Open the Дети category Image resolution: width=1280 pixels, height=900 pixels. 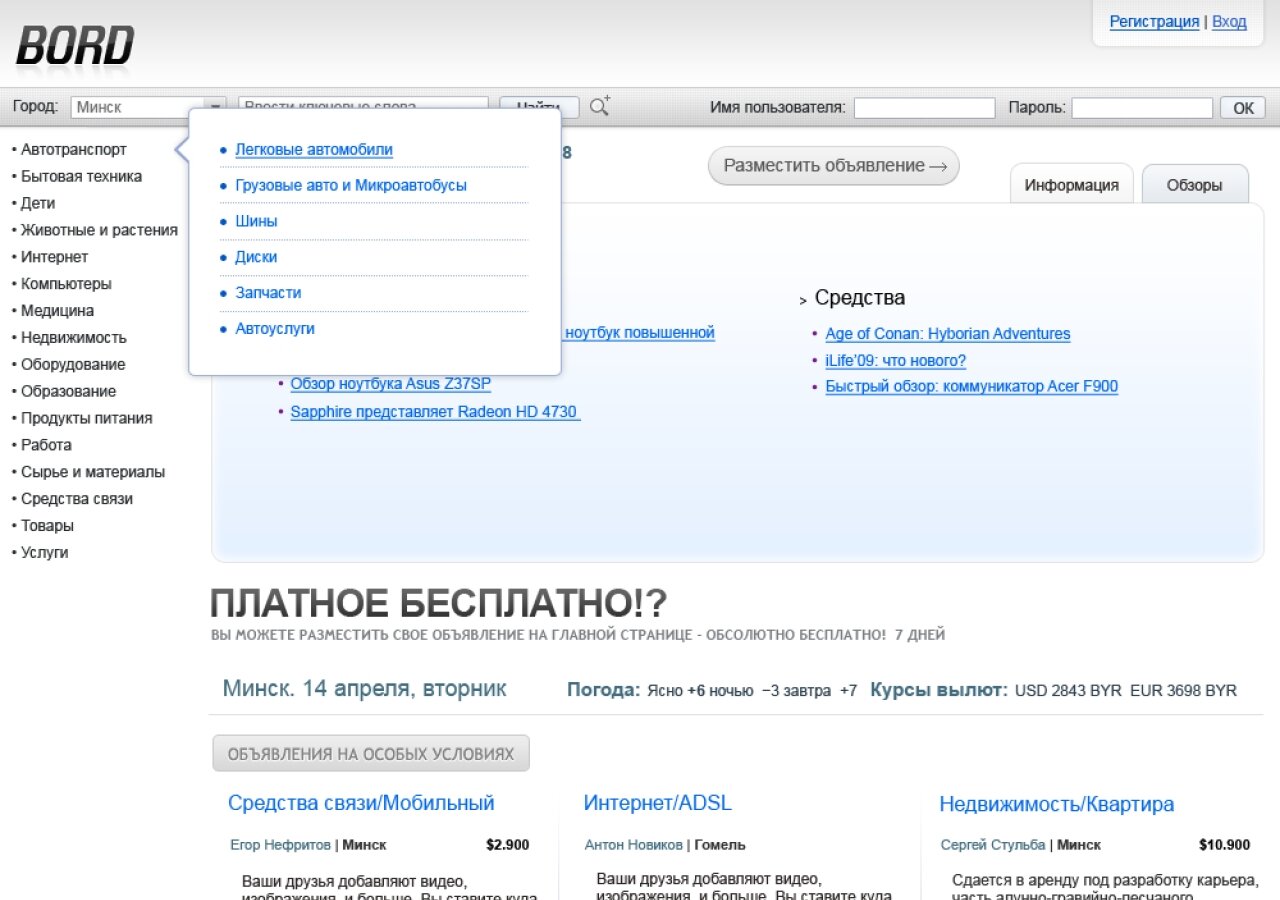38,204
